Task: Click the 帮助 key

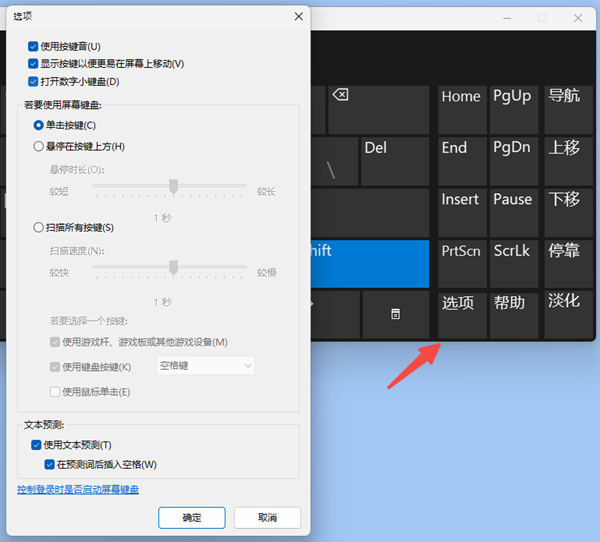Action: (x=514, y=315)
